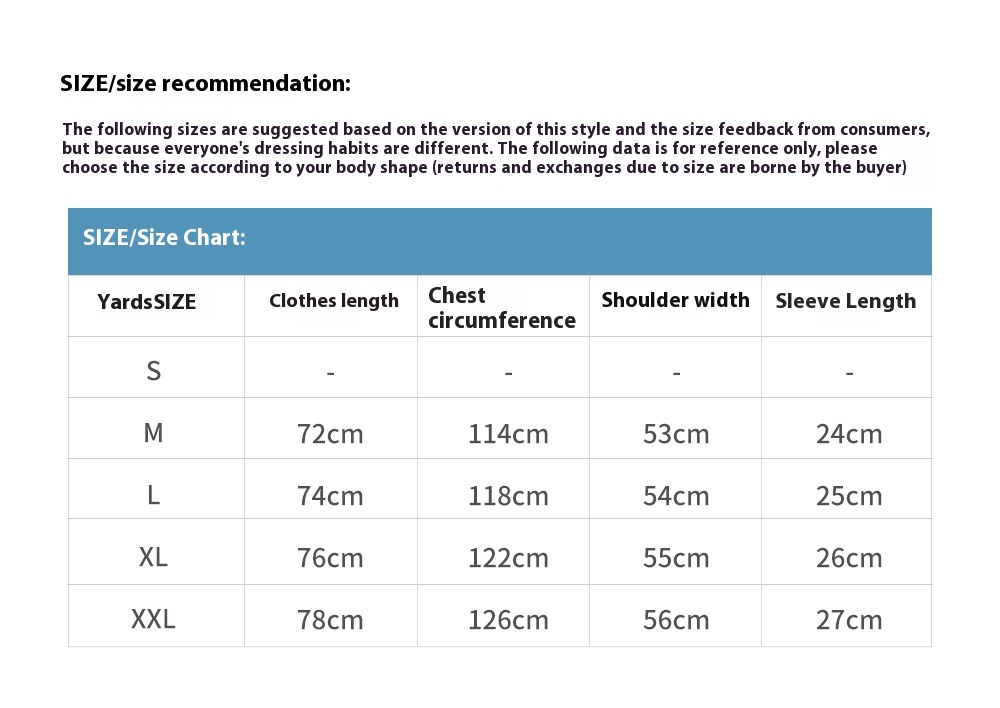Select the XXL size row label
This screenshot has width=1000, height=708.
click(x=153, y=619)
